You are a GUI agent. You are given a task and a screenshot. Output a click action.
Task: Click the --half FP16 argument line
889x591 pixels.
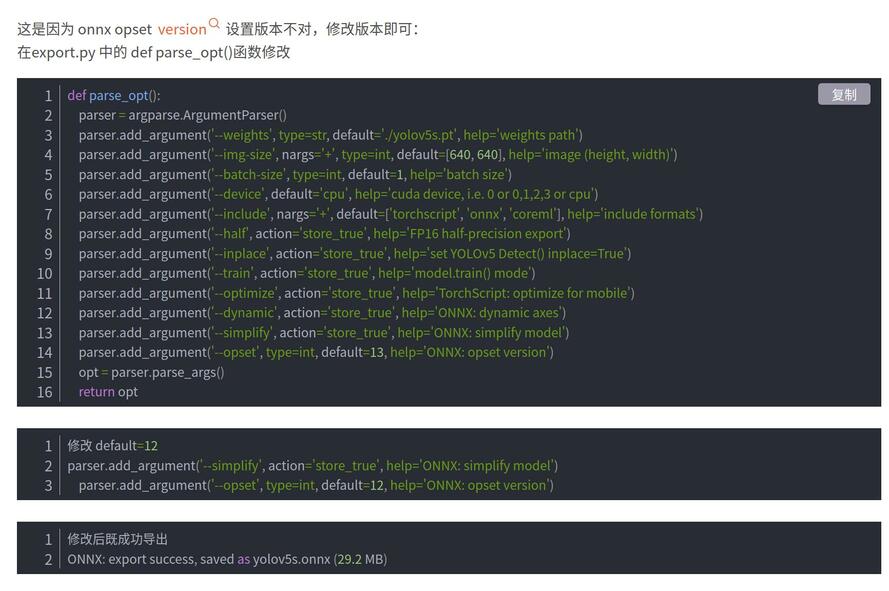(x=324, y=234)
